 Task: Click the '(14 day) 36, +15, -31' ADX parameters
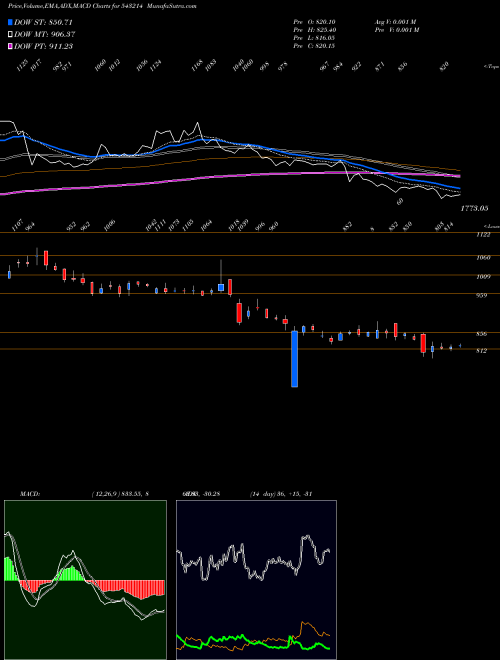tap(280, 494)
